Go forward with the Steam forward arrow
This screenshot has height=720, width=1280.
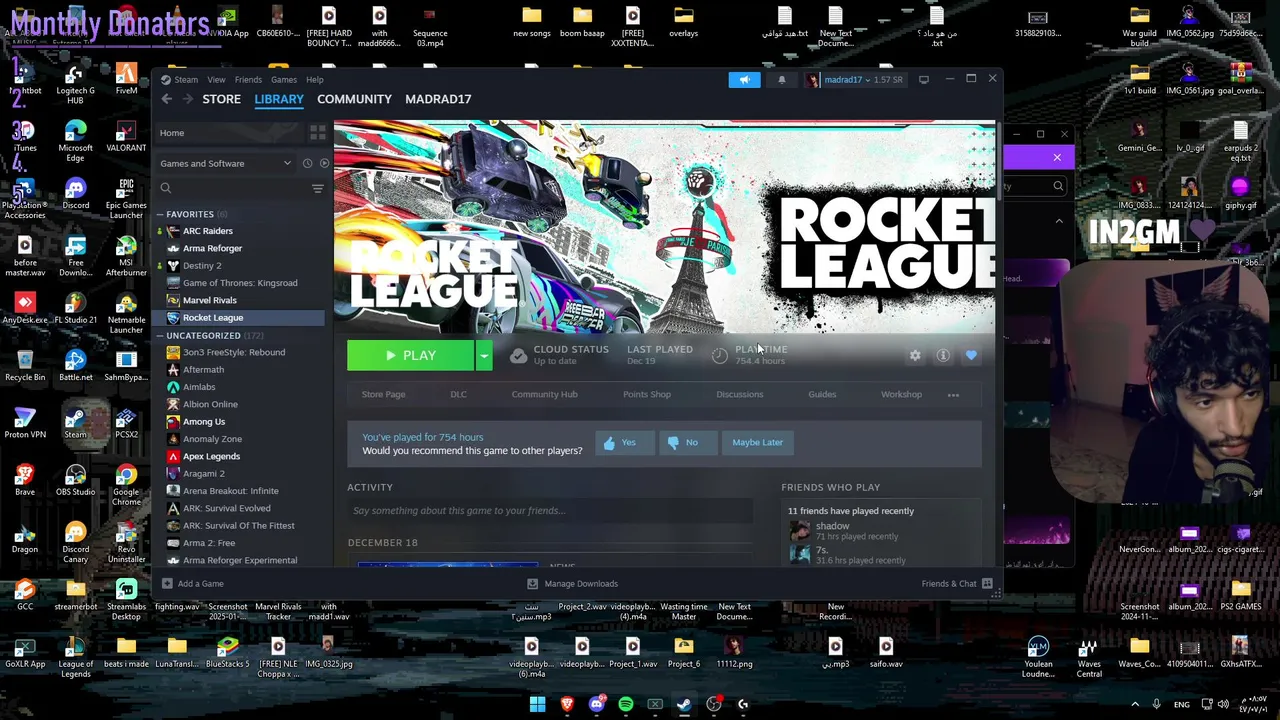187,99
